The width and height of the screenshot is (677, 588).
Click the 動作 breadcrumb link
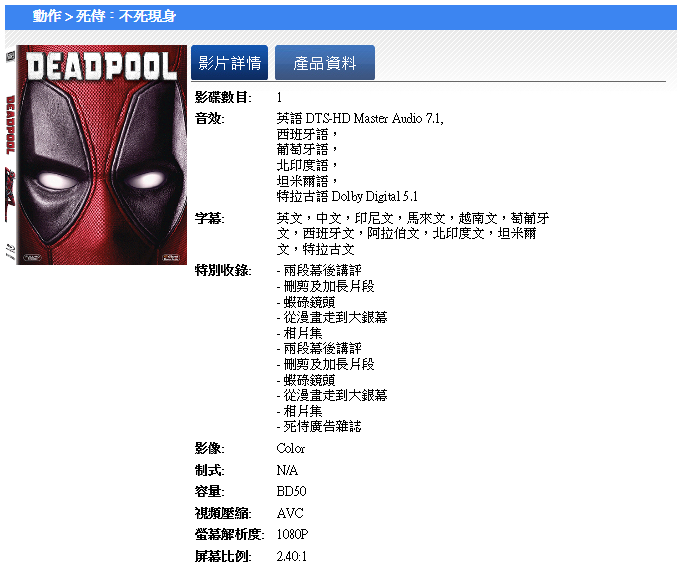pos(47,16)
